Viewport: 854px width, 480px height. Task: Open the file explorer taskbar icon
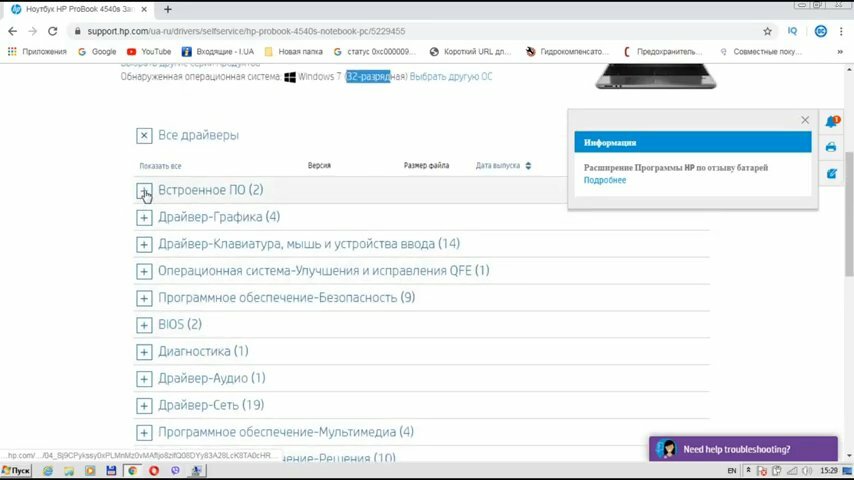click(69, 471)
